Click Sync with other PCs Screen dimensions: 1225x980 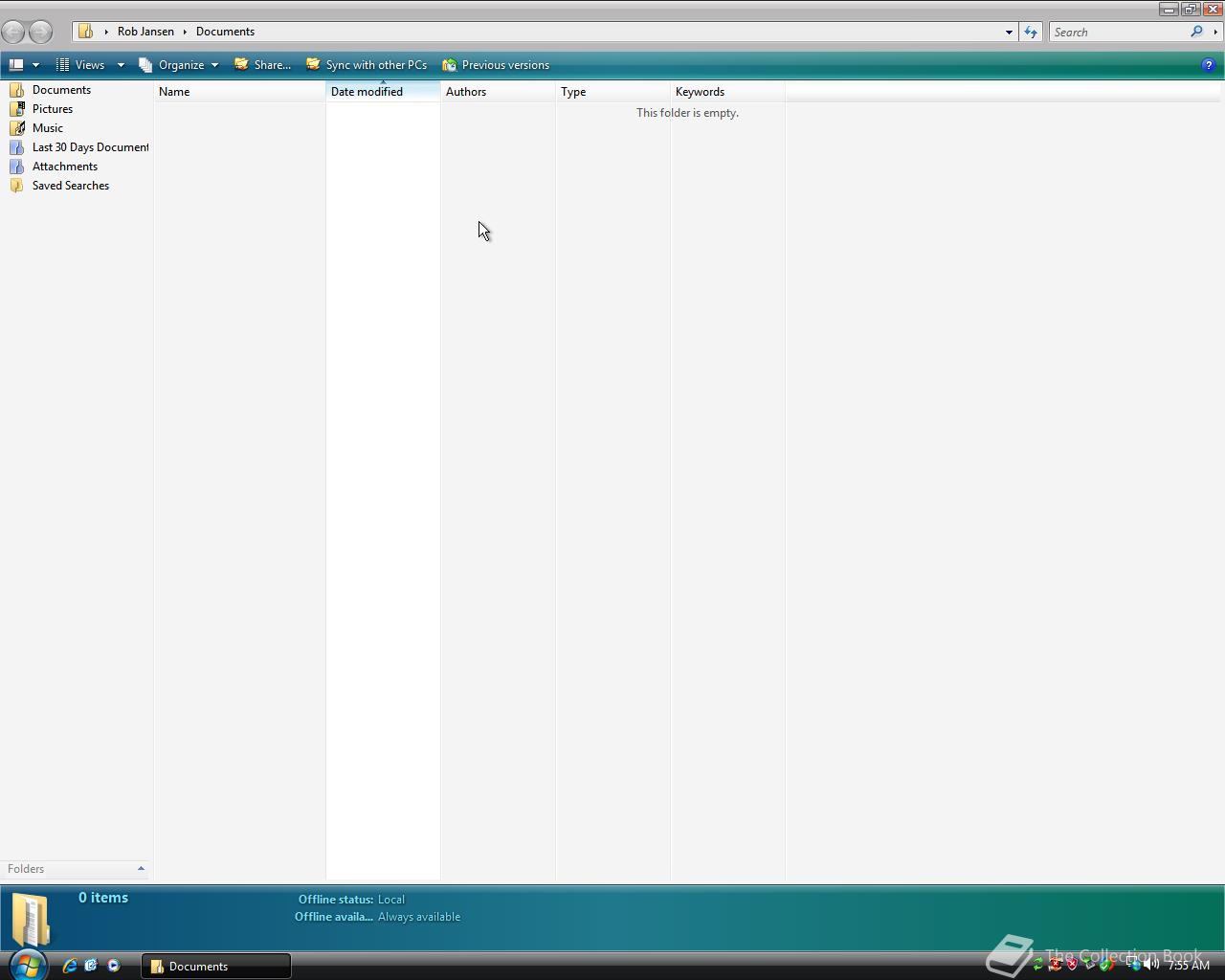point(367,65)
